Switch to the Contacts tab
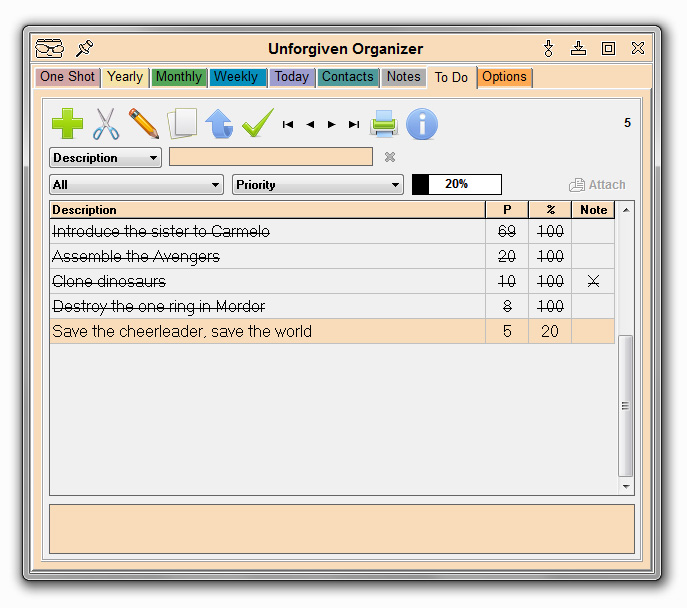The image size is (687, 608). pos(348,77)
